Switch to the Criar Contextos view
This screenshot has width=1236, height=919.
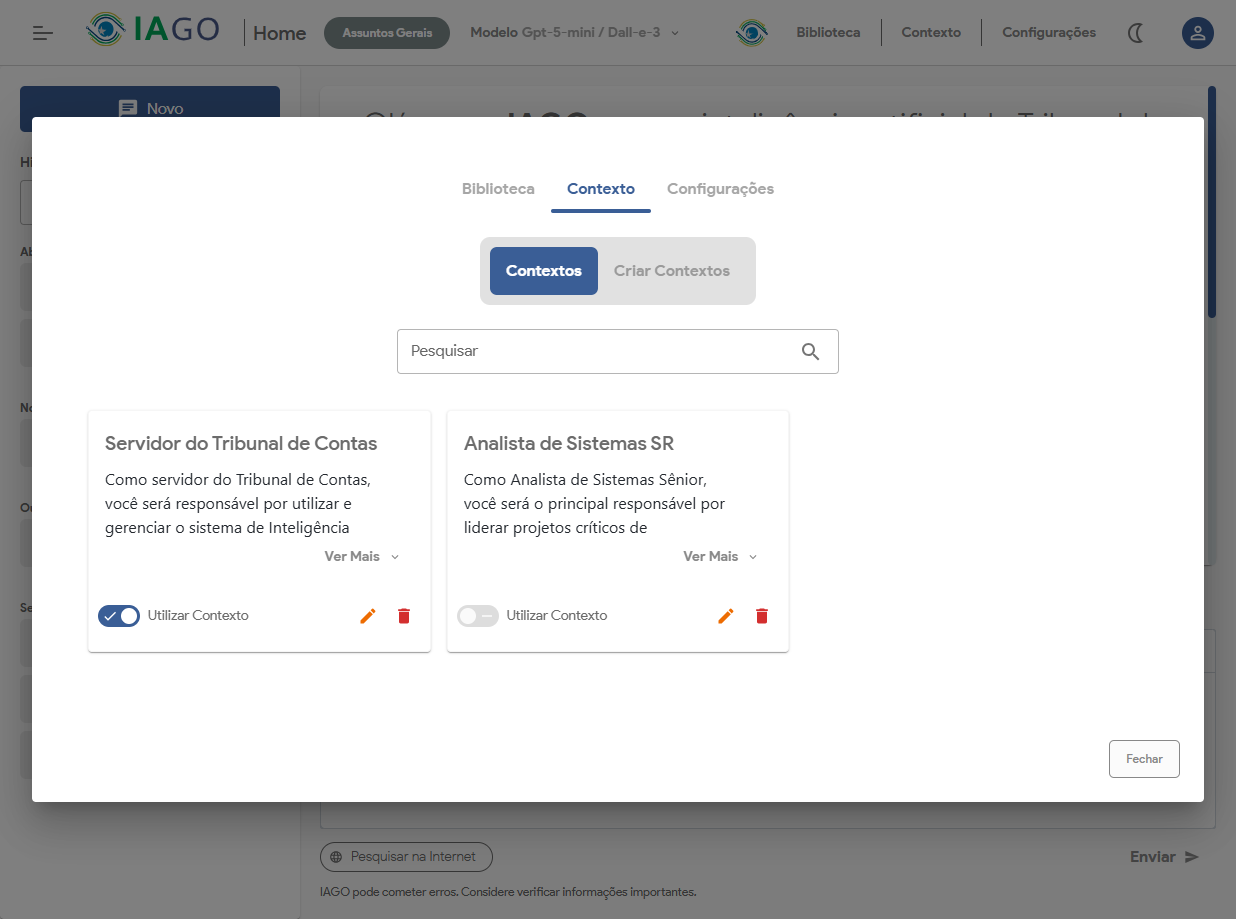(x=671, y=271)
